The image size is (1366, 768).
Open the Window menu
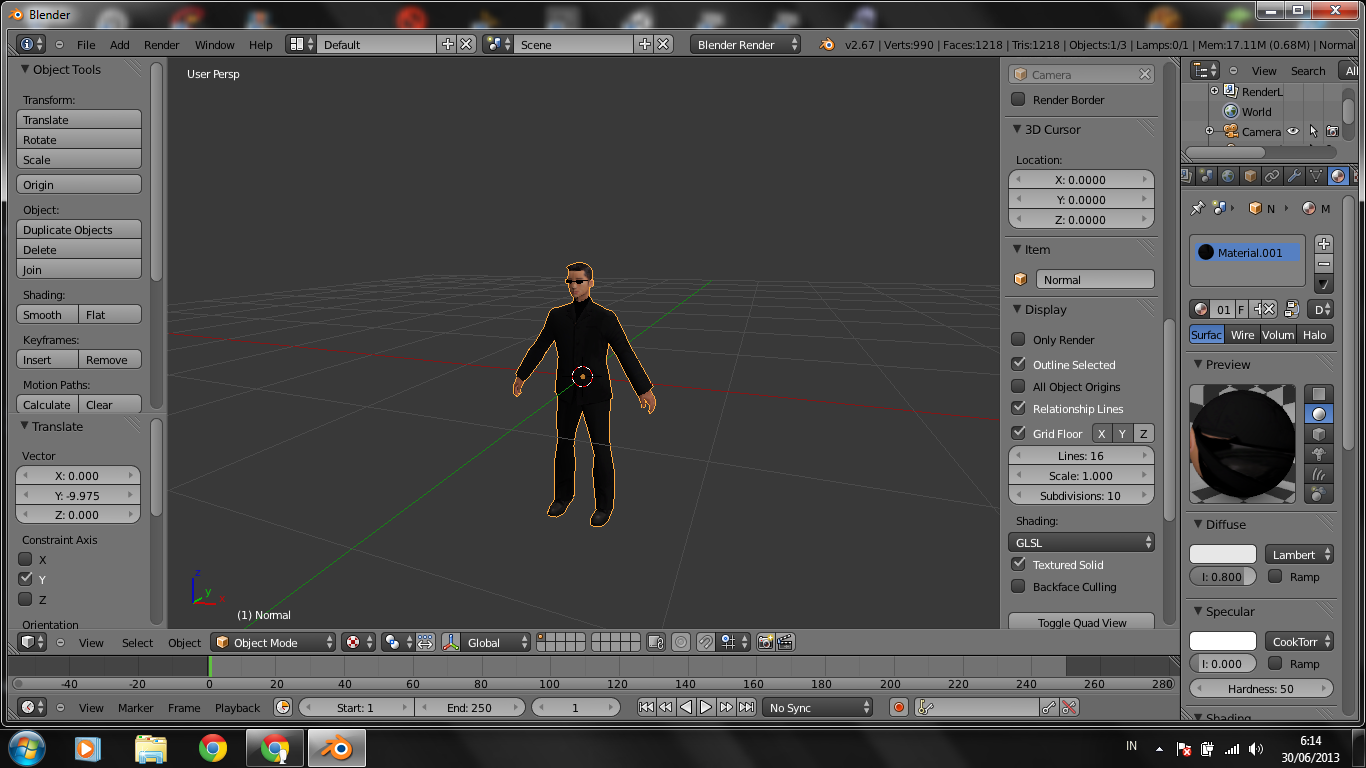click(x=215, y=45)
